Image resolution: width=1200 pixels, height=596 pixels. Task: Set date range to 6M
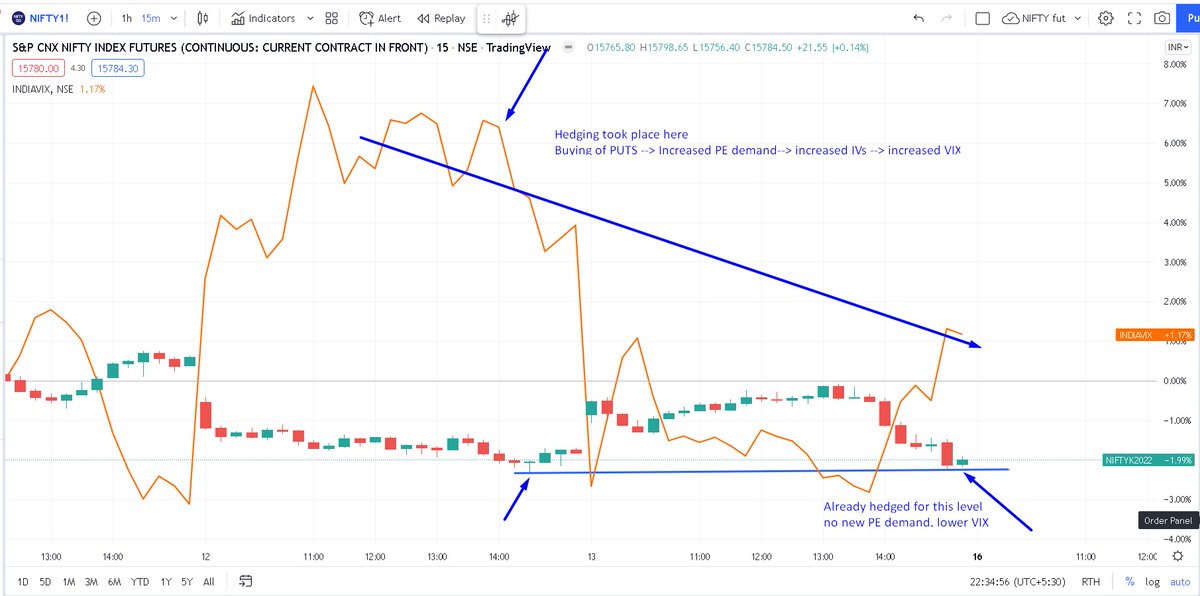115,581
